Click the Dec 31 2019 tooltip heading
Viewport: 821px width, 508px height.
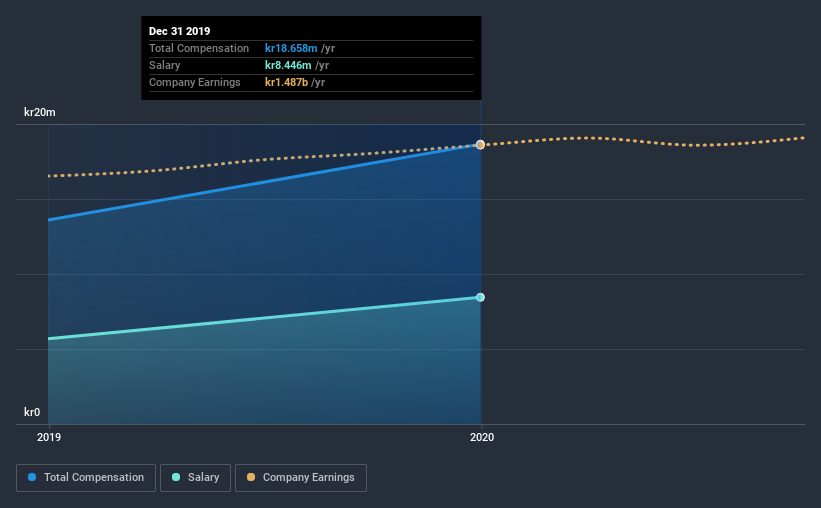tap(180, 31)
